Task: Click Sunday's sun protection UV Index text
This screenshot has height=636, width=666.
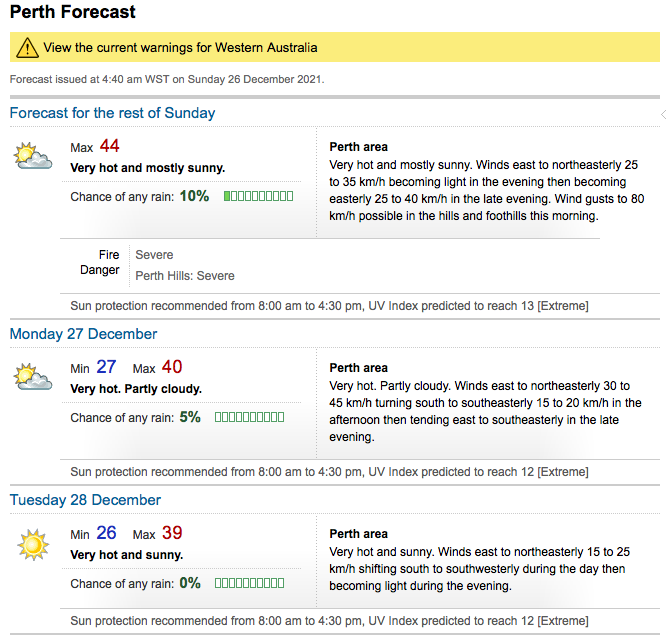Action: point(330,305)
